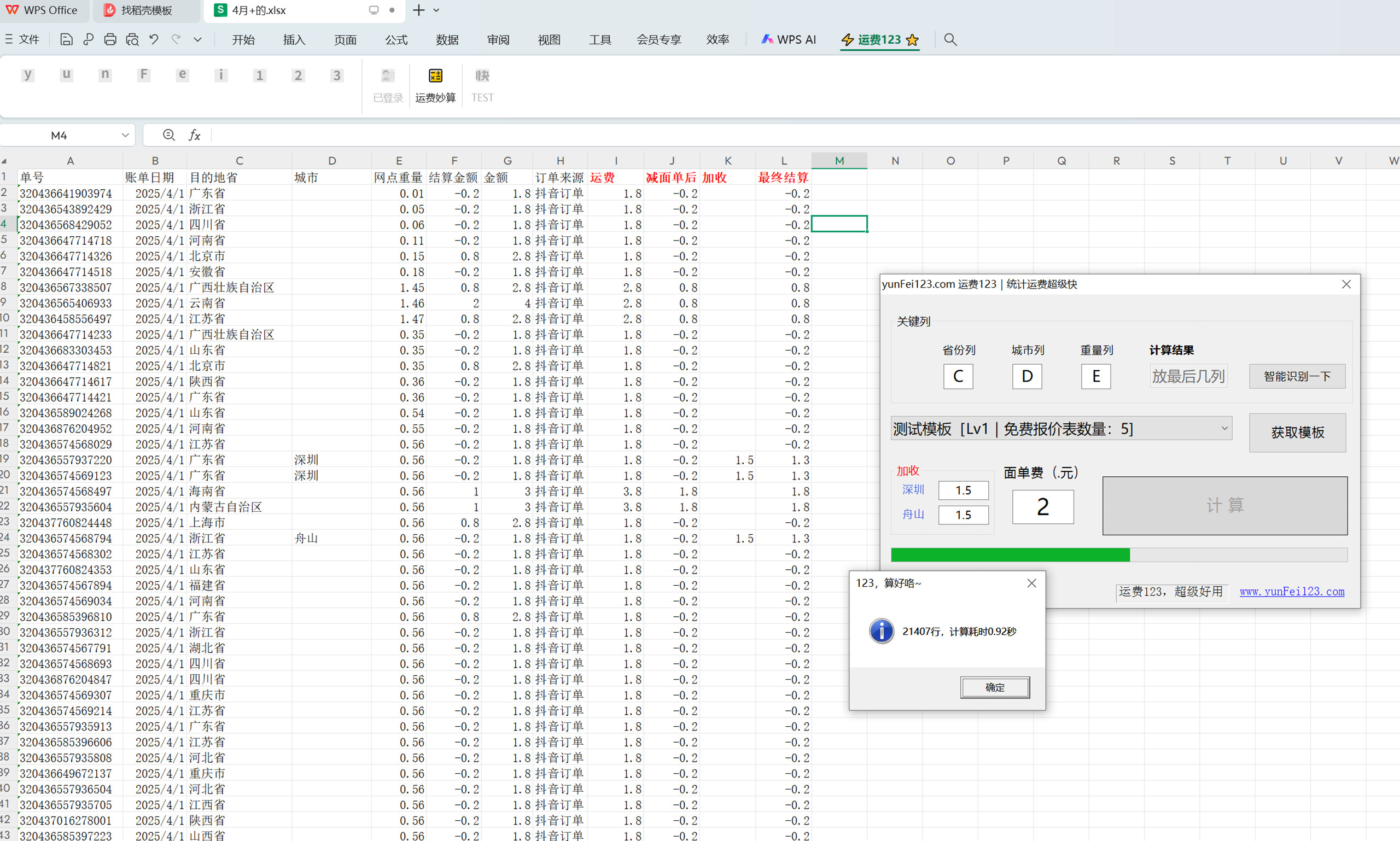Click the 'F' ribbon letter icon
Viewport: 1400px width, 841px height.
pos(143,75)
